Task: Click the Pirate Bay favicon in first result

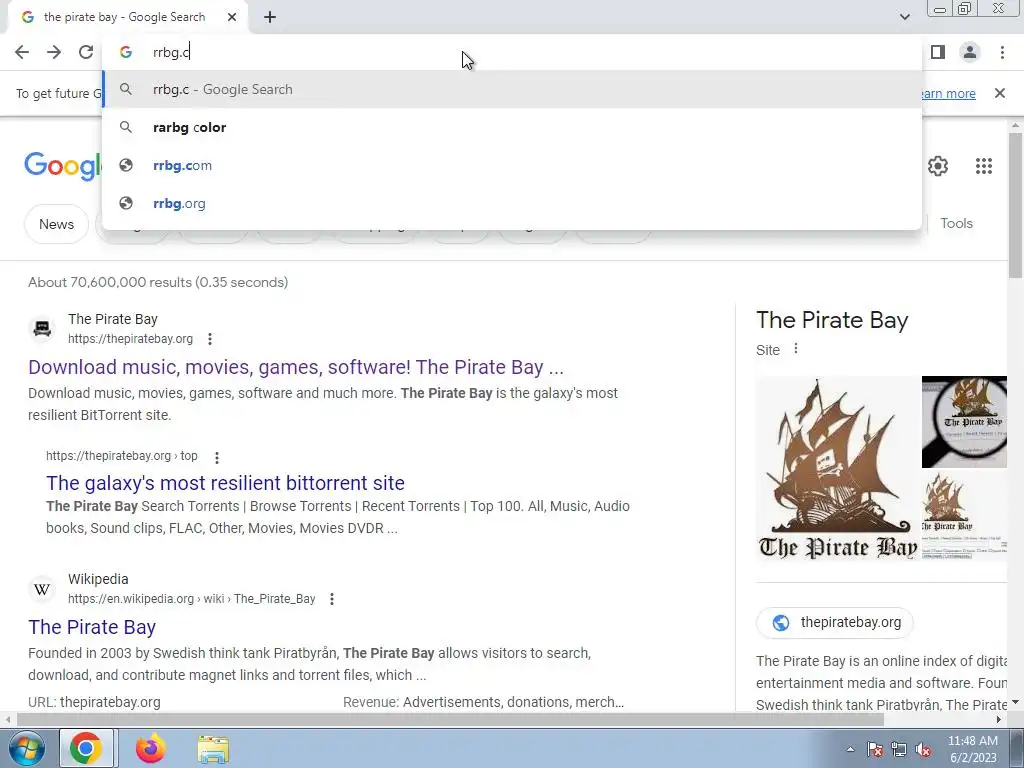Action: [x=42, y=328]
